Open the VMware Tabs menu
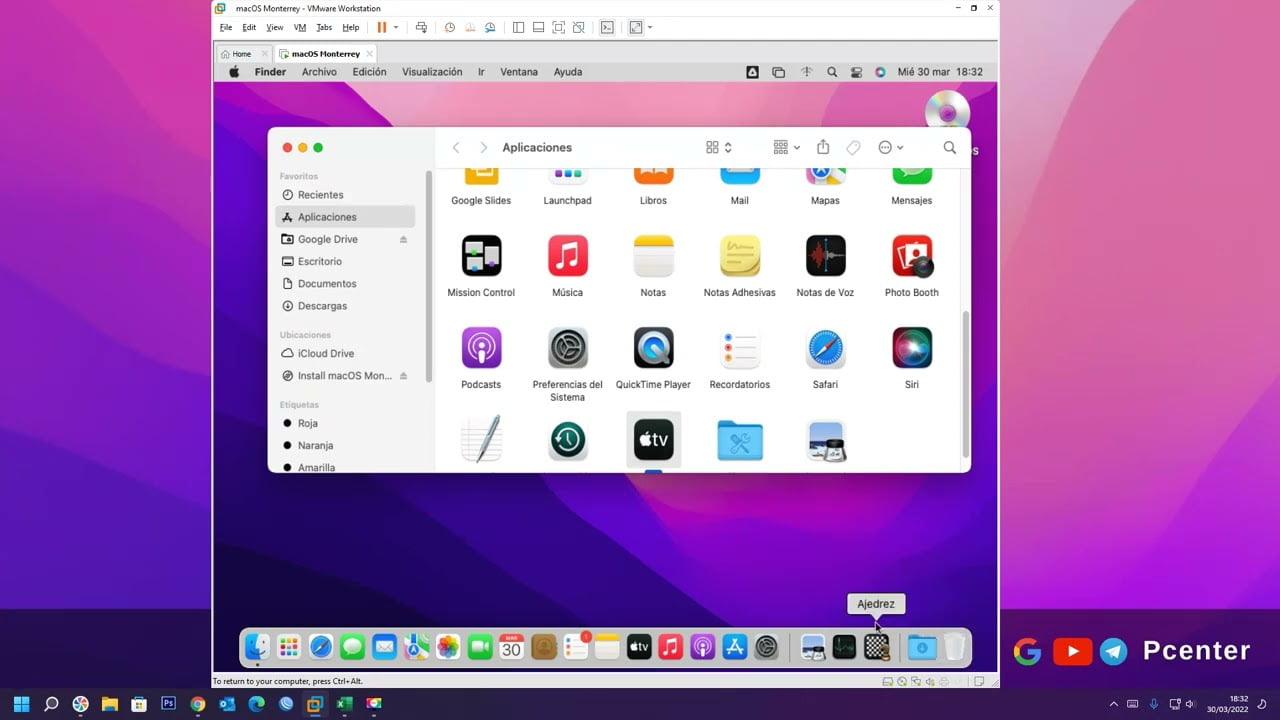This screenshot has width=1280, height=720. pyautogui.click(x=324, y=28)
